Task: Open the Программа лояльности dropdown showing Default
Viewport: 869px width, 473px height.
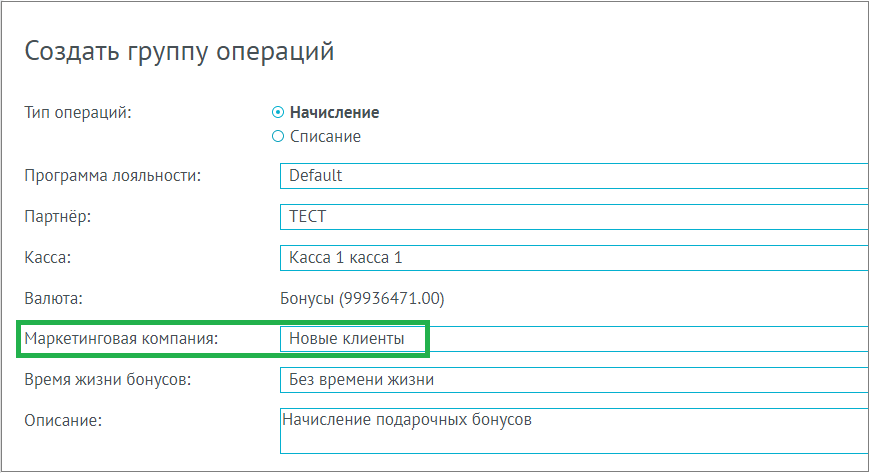Action: pos(574,176)
